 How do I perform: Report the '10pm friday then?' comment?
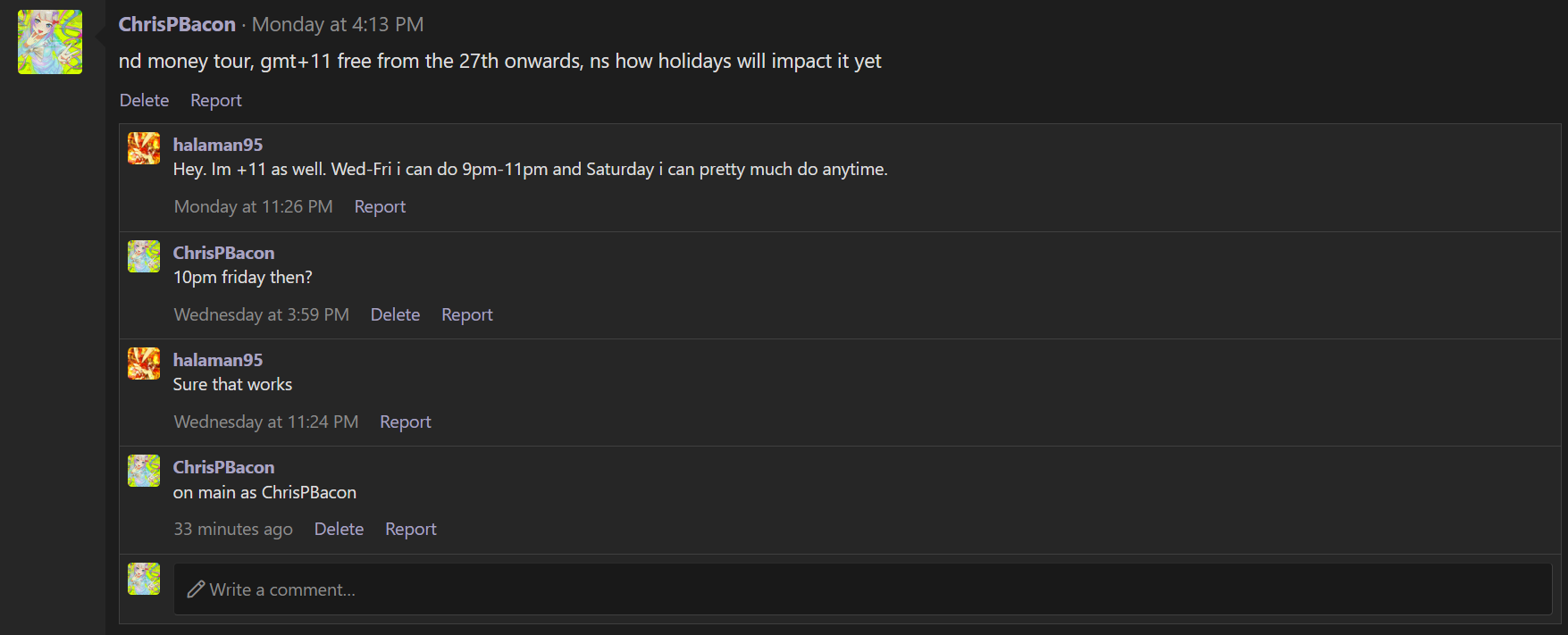(467, 314)
